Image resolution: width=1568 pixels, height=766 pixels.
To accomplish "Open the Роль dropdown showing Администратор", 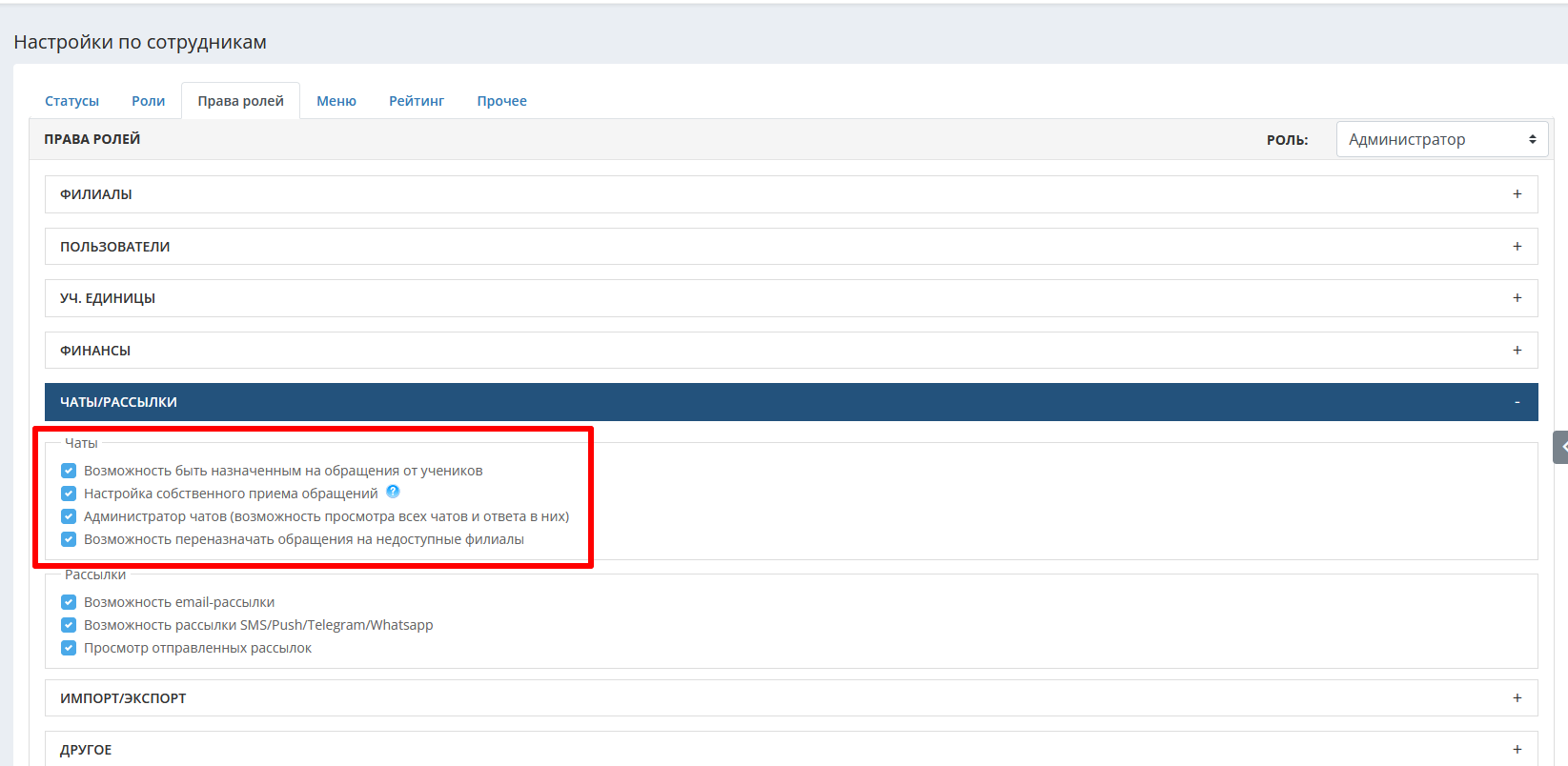I will coord(1441,139).
